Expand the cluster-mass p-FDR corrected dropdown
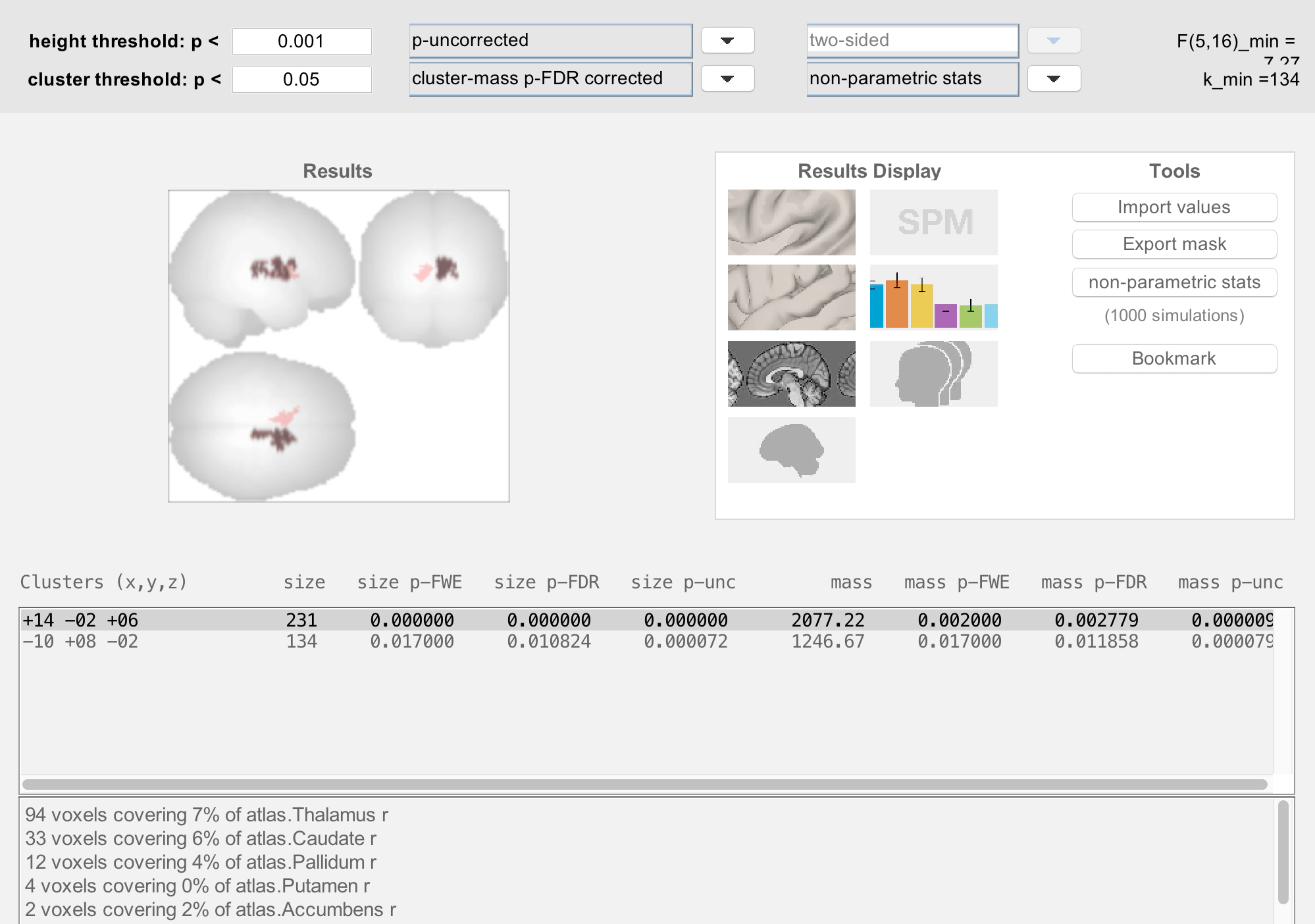The image size is (1315, 924). pos(727,79)
